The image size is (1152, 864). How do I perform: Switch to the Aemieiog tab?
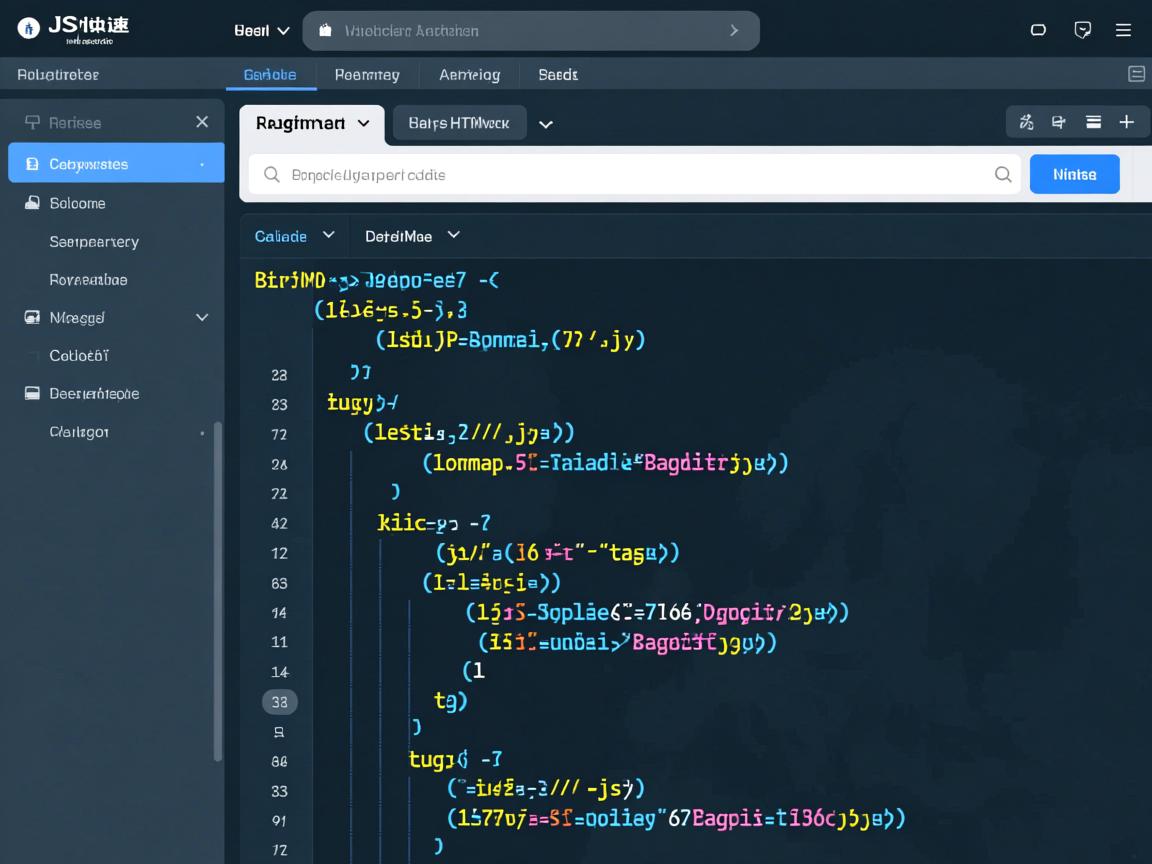[469, 75]
